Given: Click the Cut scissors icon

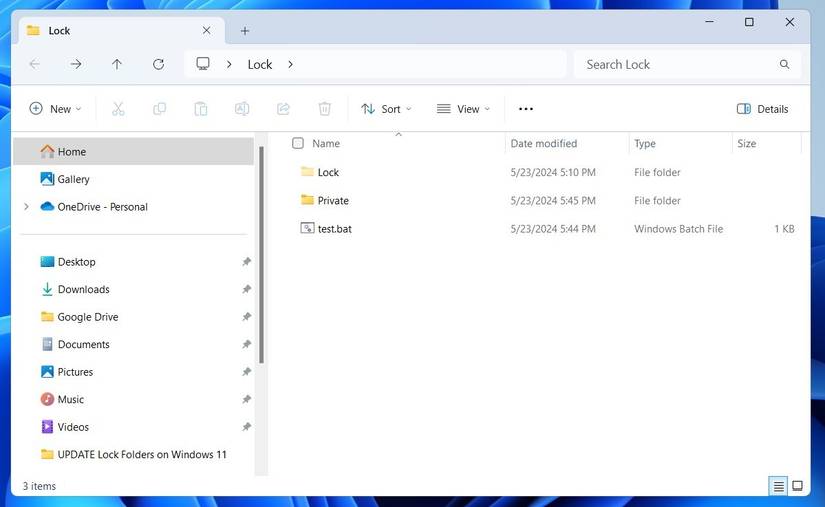Looking at the screenshot, I should [118, 109].
